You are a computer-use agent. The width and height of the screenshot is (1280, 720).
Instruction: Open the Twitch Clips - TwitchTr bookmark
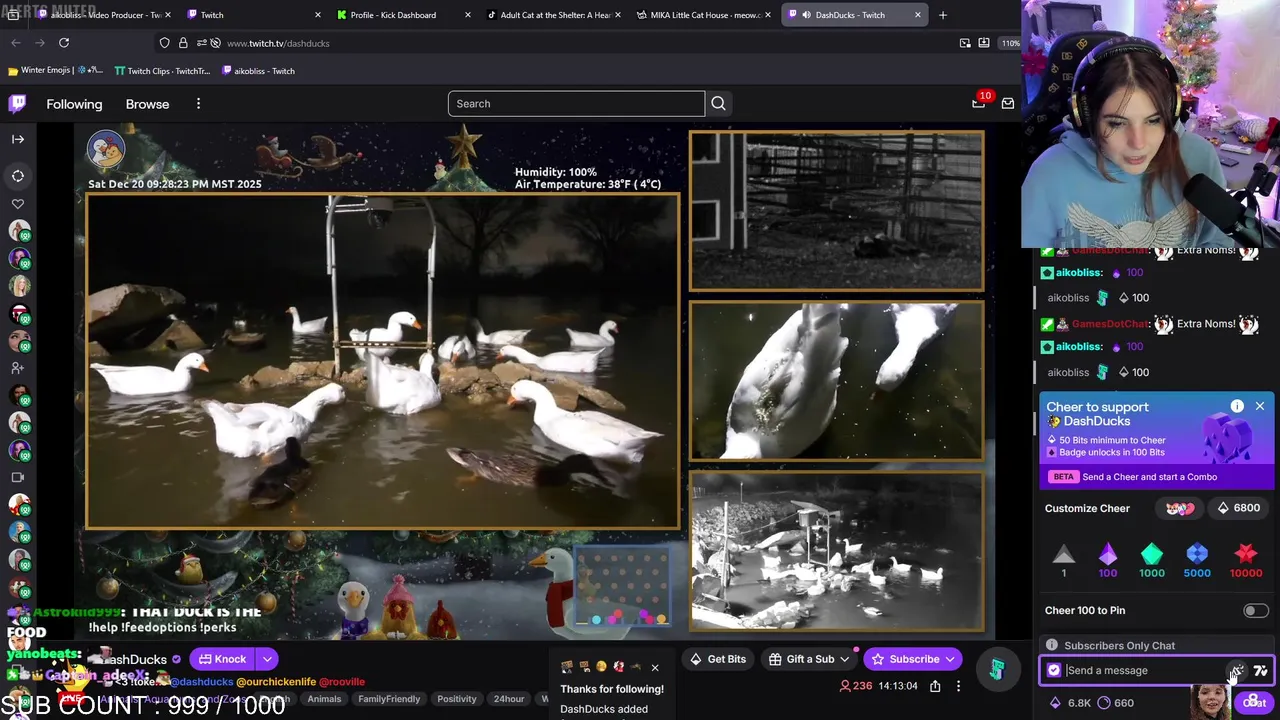click(x=162, y=71)
